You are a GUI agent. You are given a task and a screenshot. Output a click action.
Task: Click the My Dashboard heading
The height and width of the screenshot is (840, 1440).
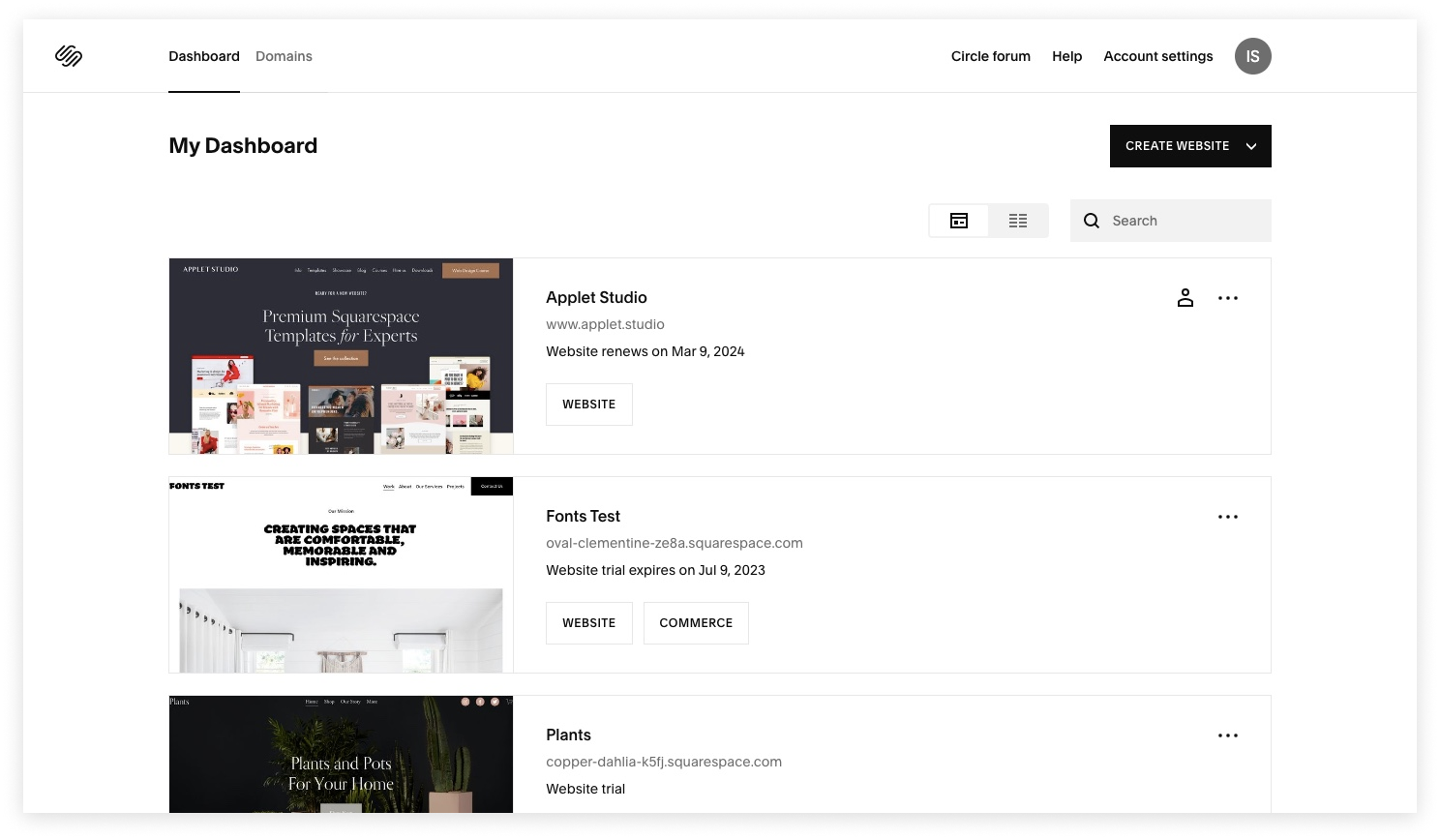[x=243, y=145]
